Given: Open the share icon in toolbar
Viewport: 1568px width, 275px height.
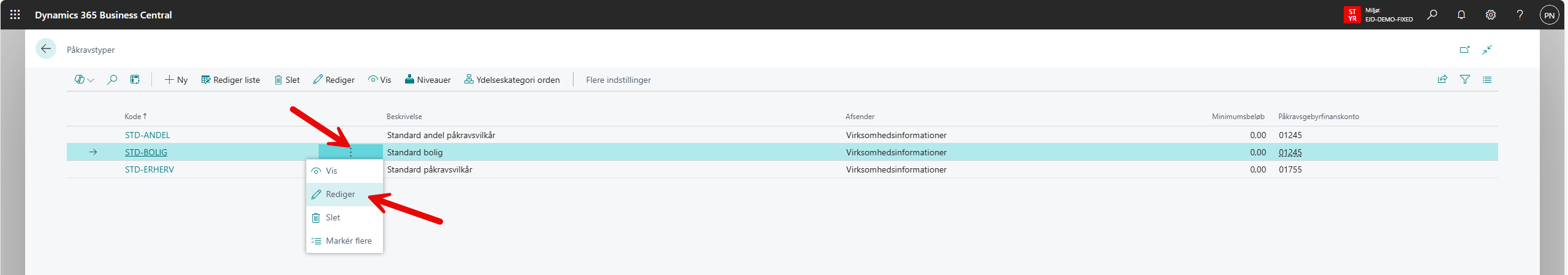Looking at the screenshot, I should tap(1443, 80).
